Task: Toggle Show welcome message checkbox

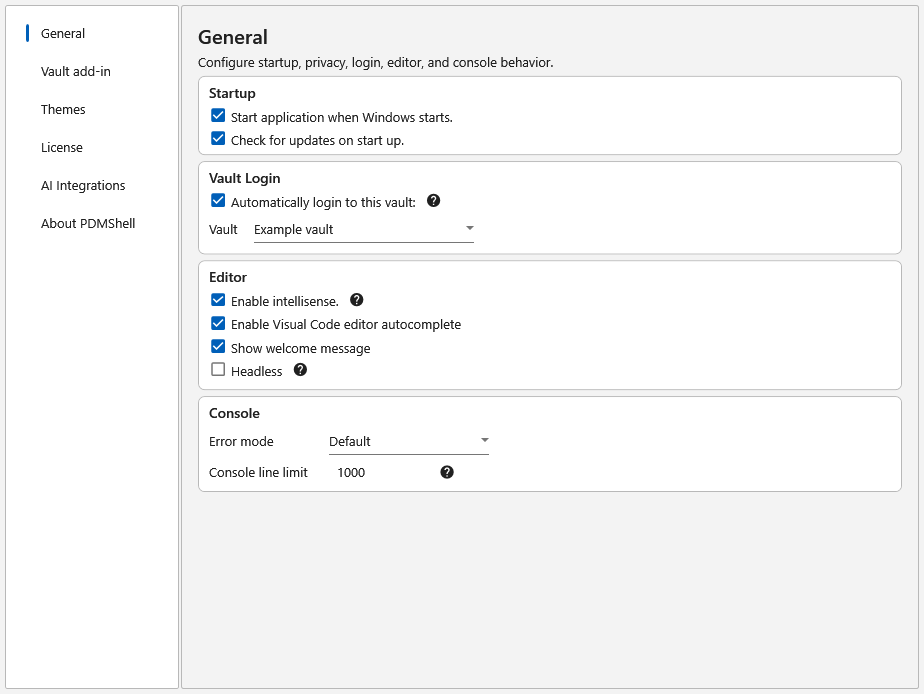Action: tap(218, 346)
